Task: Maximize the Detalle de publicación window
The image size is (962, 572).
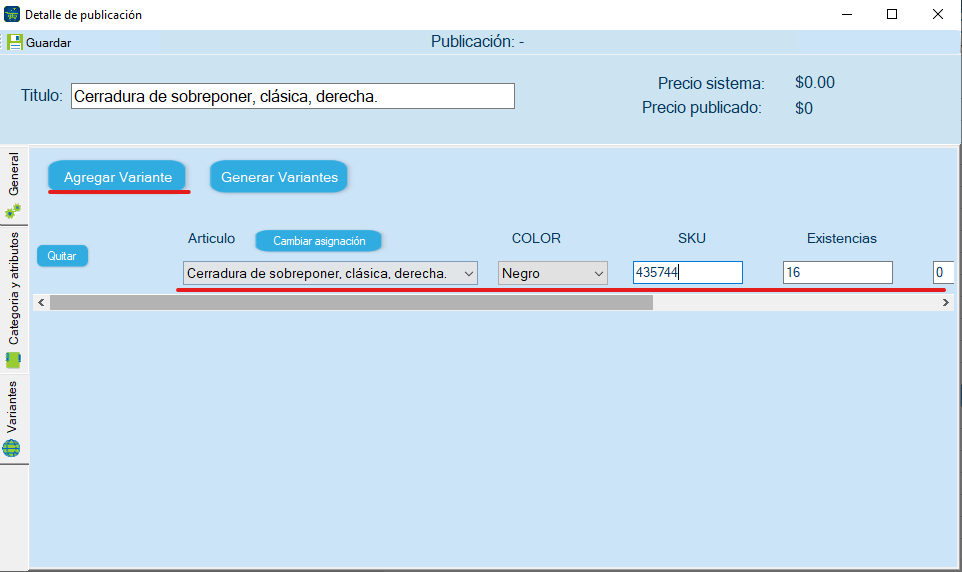Action: click(892, 14)
